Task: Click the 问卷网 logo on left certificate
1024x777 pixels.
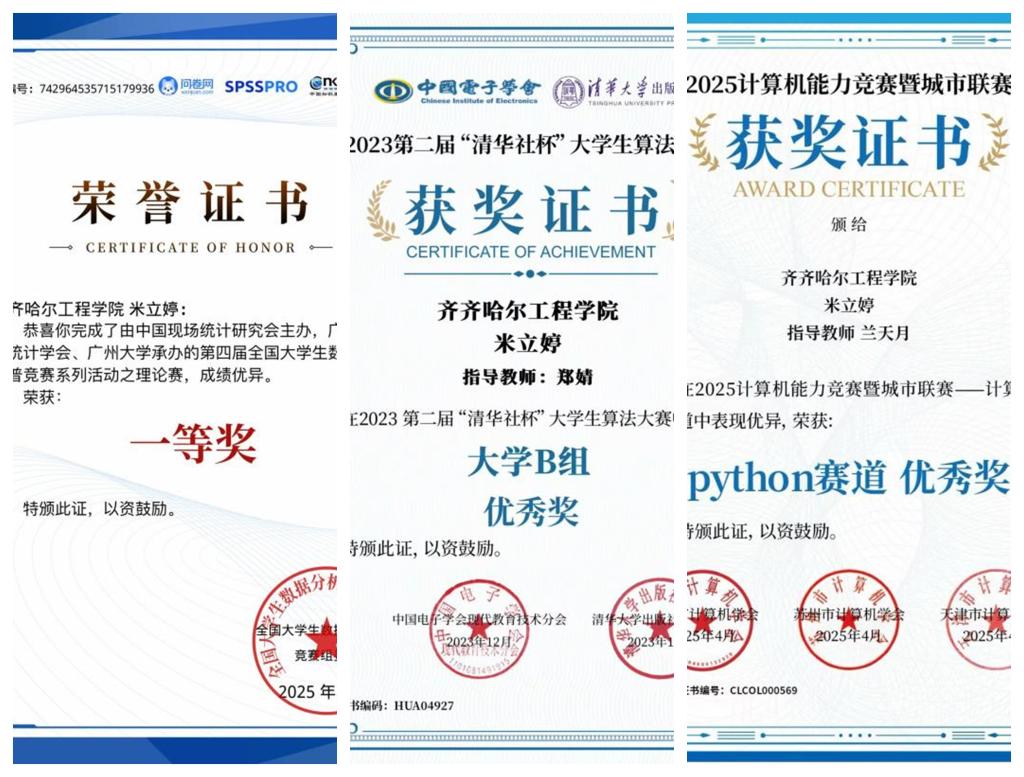Action: click(x=186, y=87)
